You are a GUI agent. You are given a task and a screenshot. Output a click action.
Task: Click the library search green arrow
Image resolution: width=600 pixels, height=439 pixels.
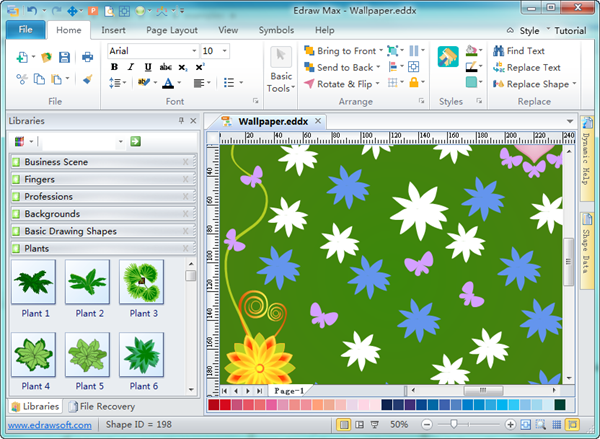(x=135, y=141)
